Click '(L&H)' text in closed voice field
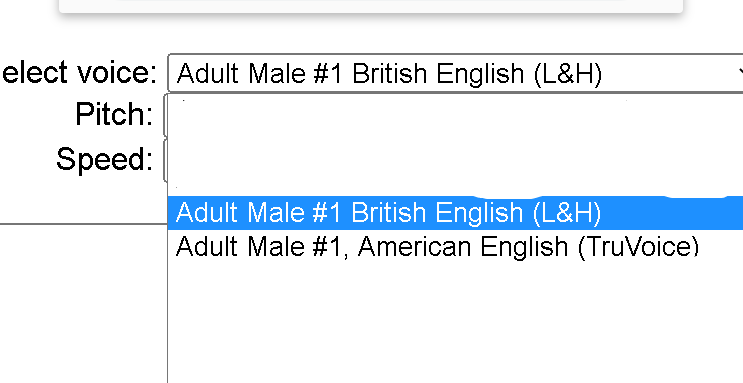 tap(568, 73)
